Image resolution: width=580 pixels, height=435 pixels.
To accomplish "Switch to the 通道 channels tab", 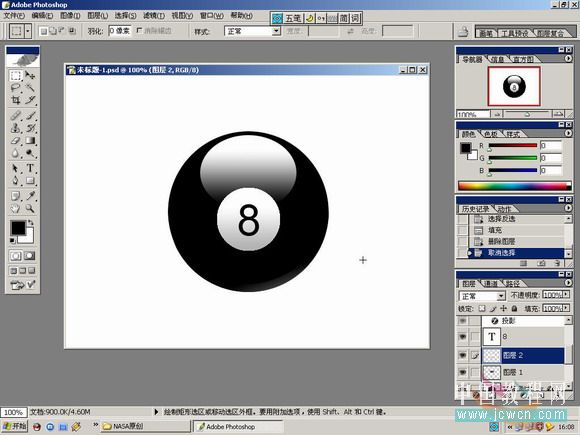I will 491,284.
